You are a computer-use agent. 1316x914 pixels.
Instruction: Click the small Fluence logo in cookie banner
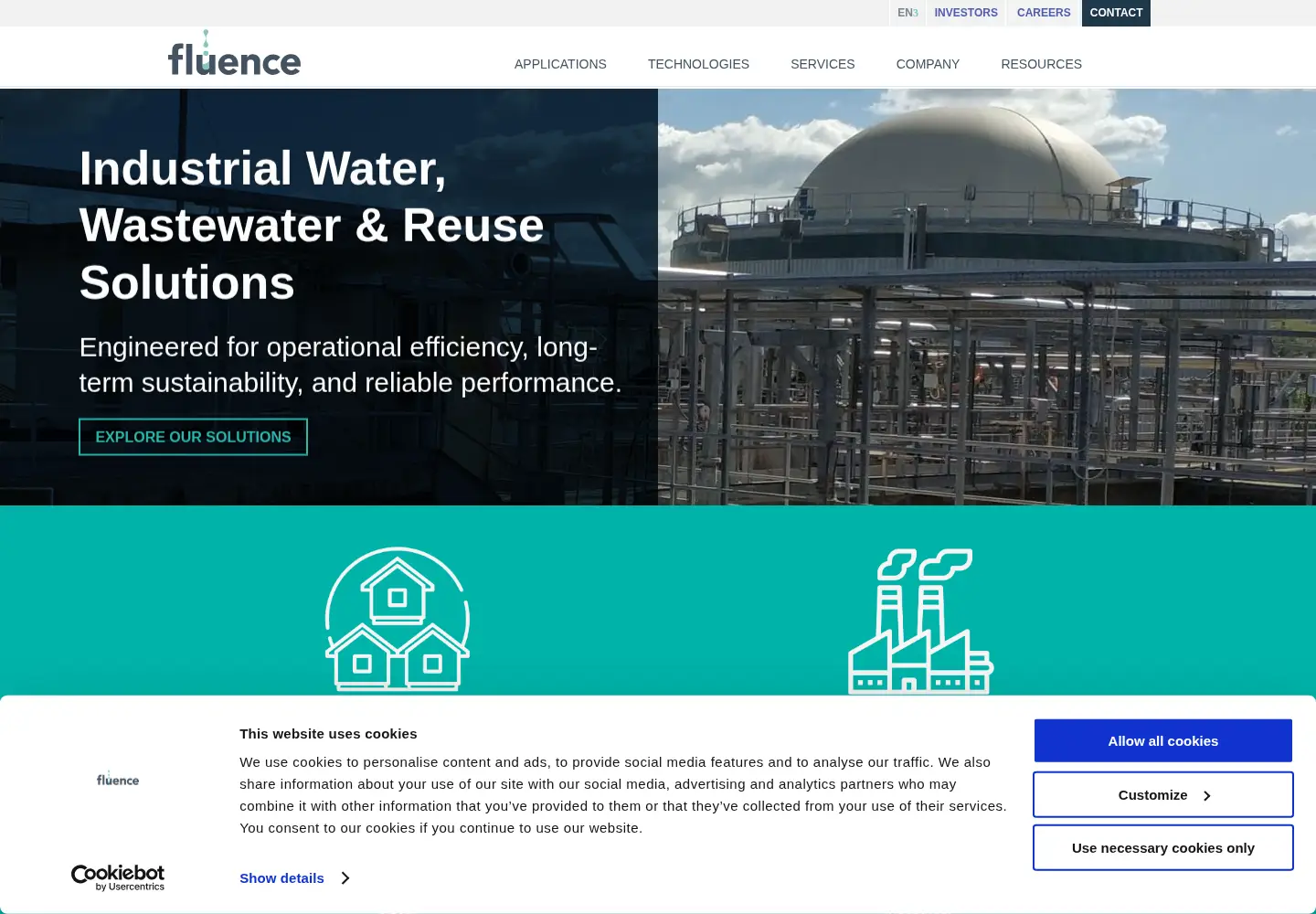(118, 779)
